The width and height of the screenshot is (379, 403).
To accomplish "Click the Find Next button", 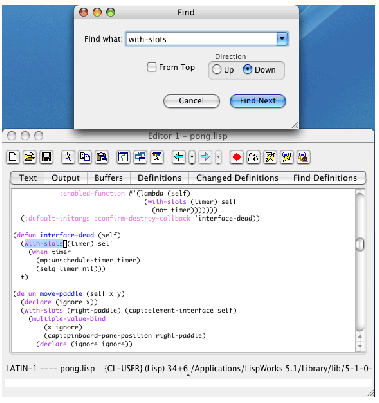I will coord(258,101).
